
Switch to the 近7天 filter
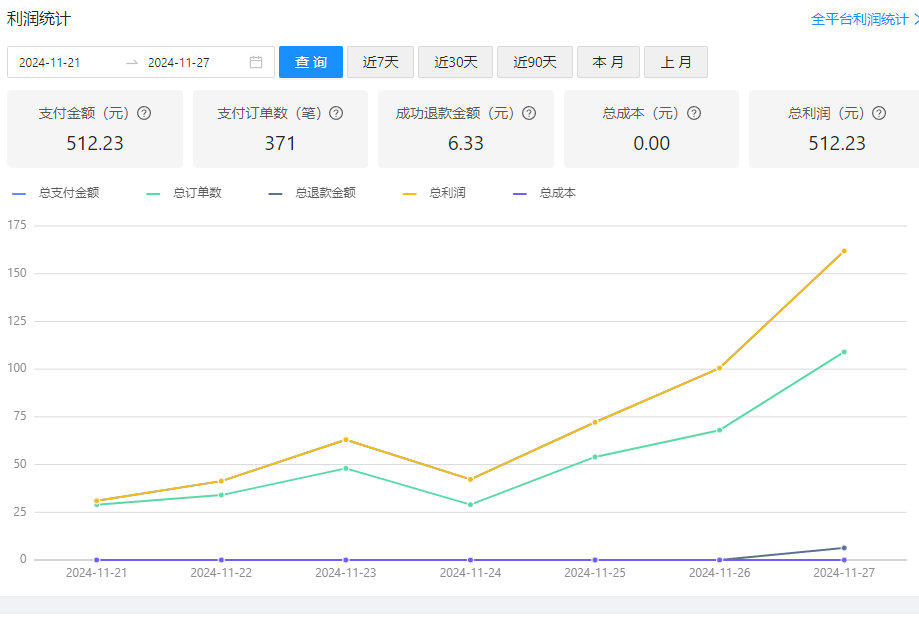click(x=380, y=61)
